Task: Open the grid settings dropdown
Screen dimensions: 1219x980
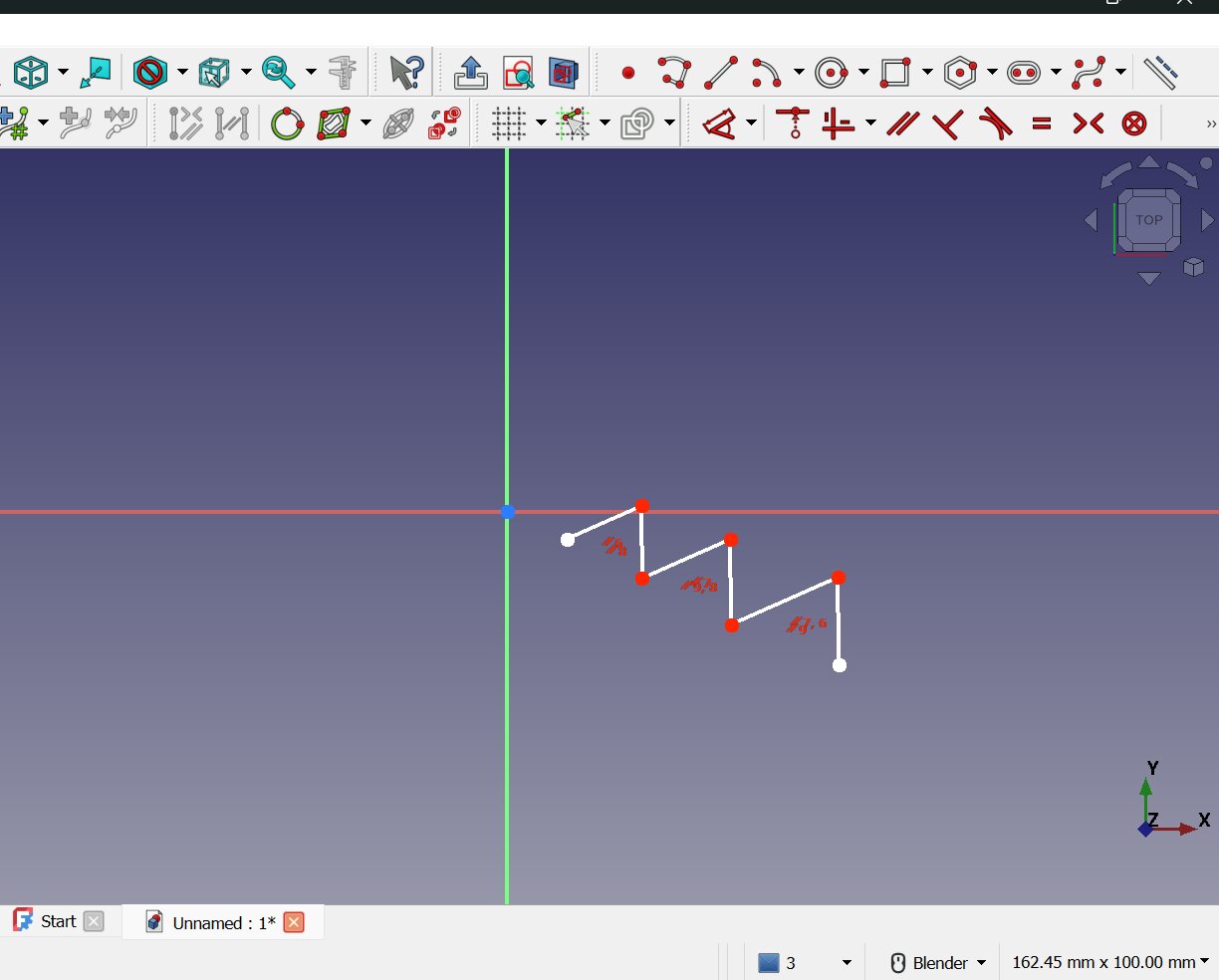Action: (541, 123)
